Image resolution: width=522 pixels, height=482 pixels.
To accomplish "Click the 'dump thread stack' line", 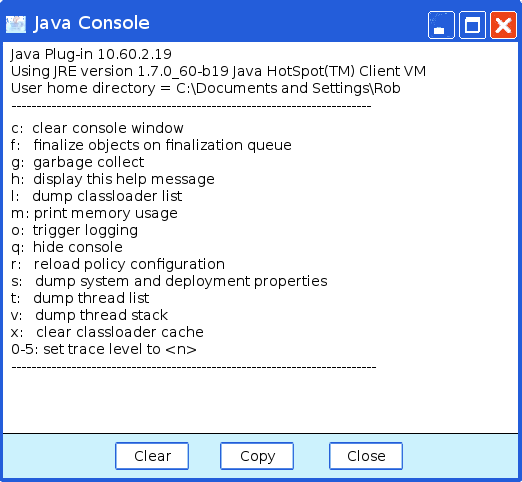I will pyautogui.click(x=89, y=315).
